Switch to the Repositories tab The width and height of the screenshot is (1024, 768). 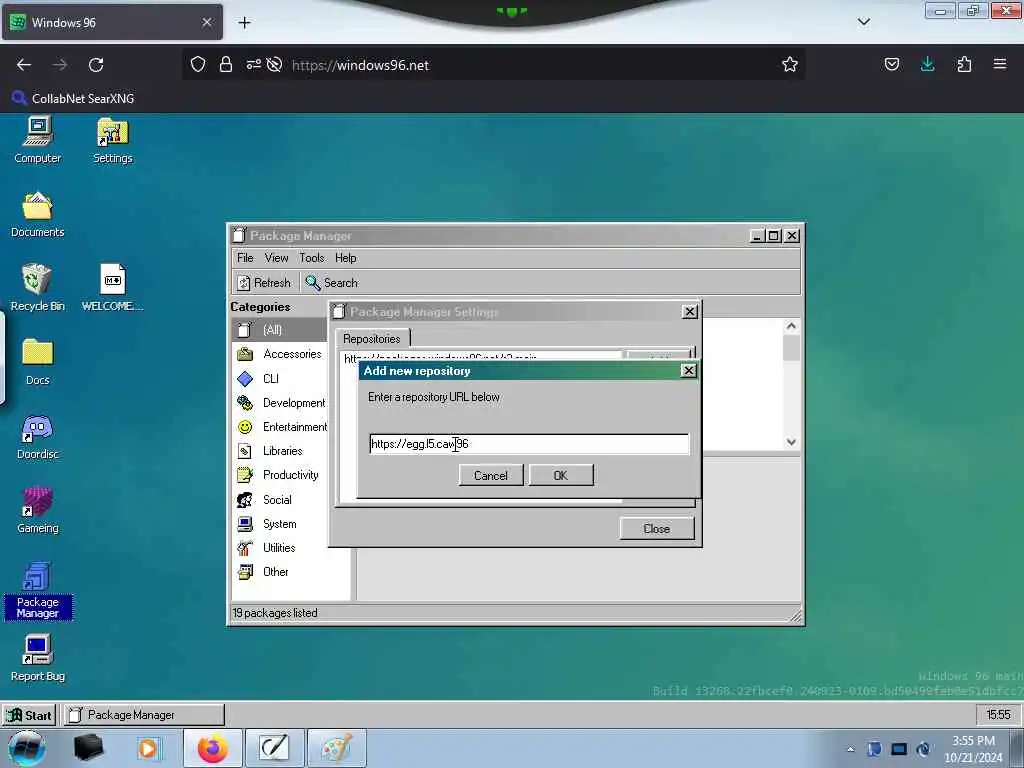[x=372, y=339]
